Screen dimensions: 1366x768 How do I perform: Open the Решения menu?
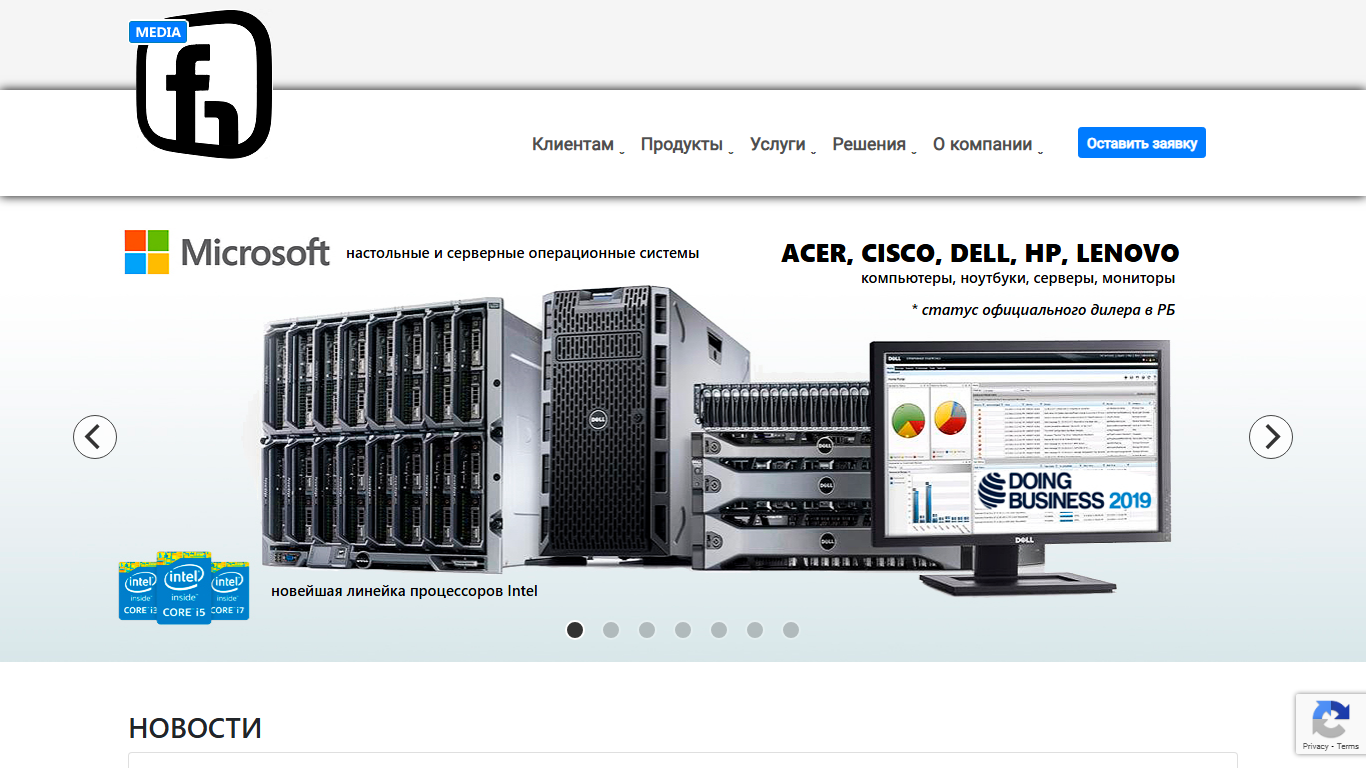coord(873,145)
